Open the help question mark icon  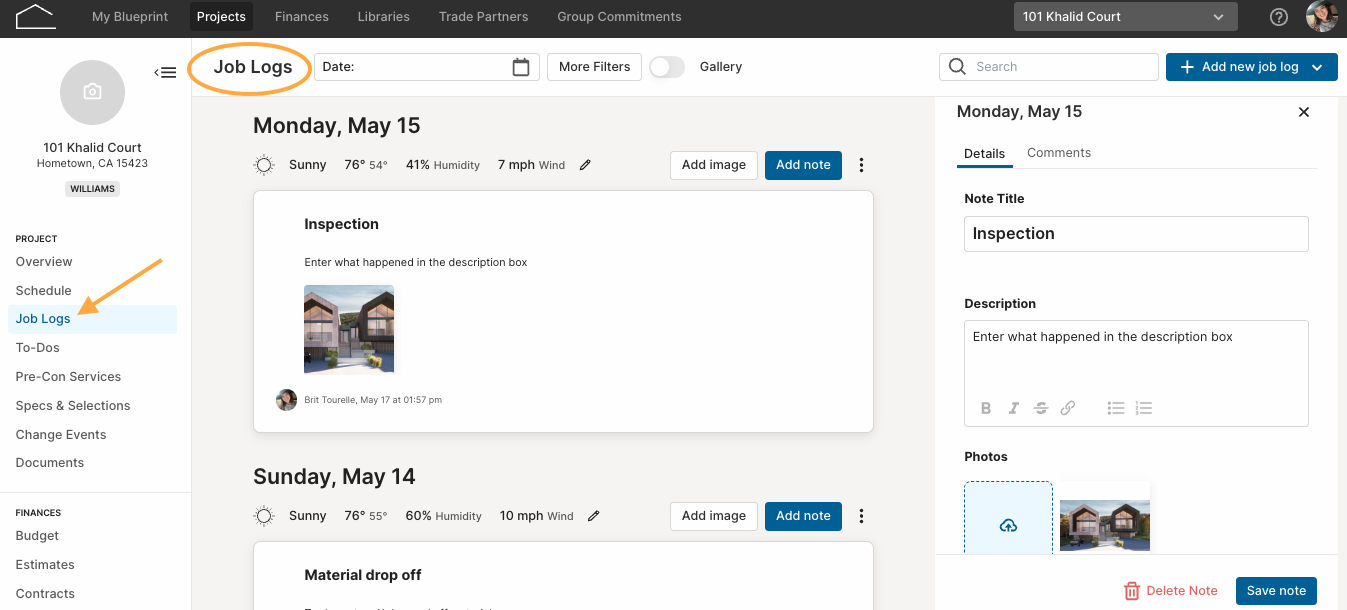tap(1278, 17)
